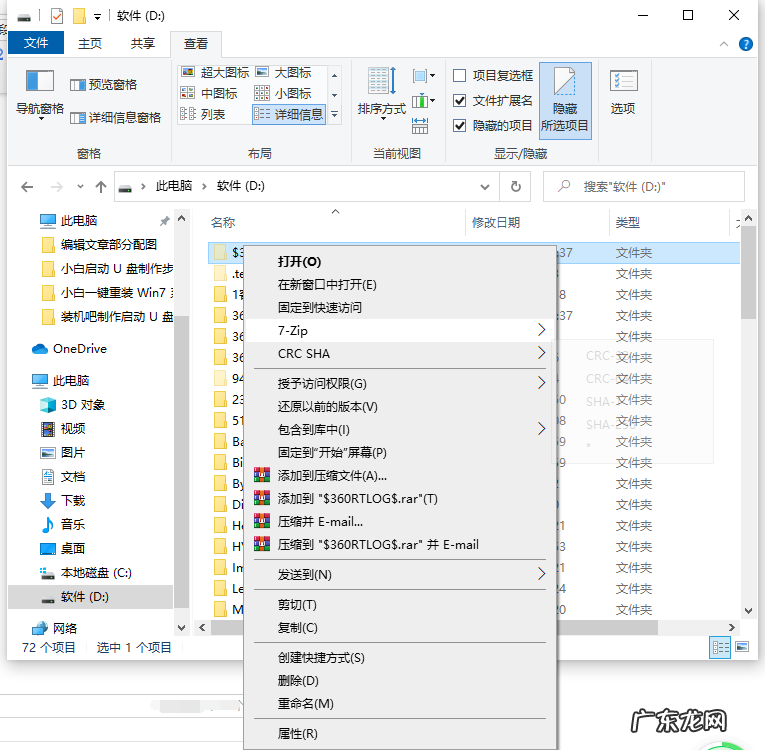Click the New folder icon in the title bar
Viewport: 765px width, 750px height.
coord(79,16)
